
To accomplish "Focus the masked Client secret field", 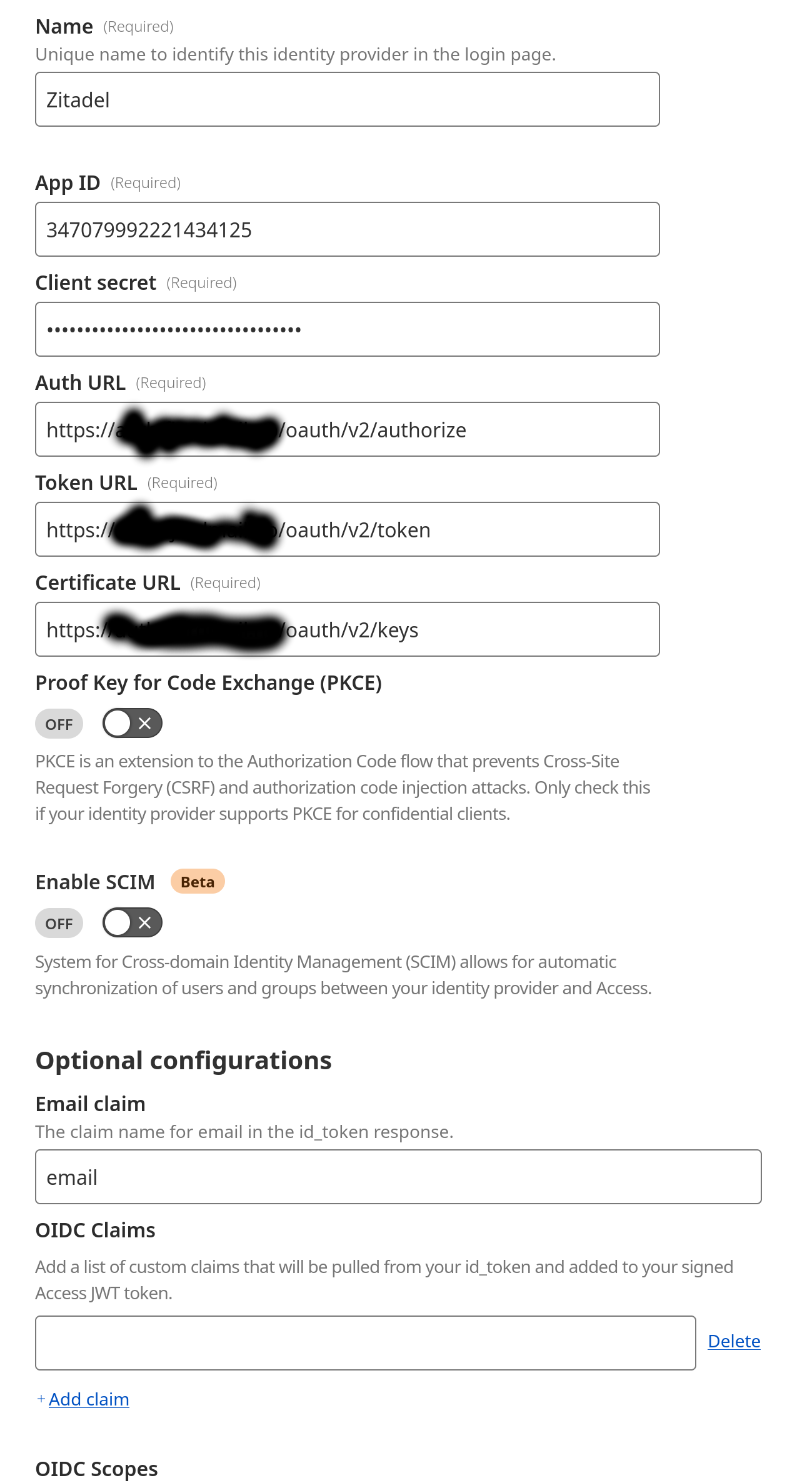I will 347,329.
